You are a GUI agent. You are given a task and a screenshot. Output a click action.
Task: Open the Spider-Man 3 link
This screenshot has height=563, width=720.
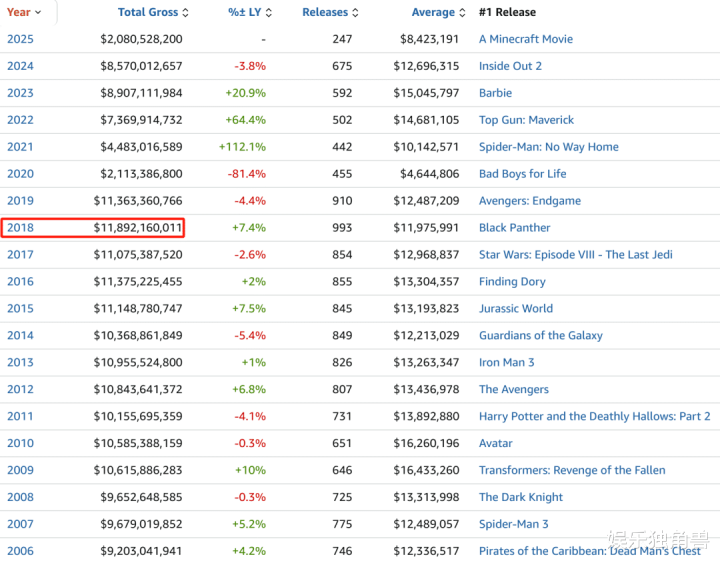514,524
